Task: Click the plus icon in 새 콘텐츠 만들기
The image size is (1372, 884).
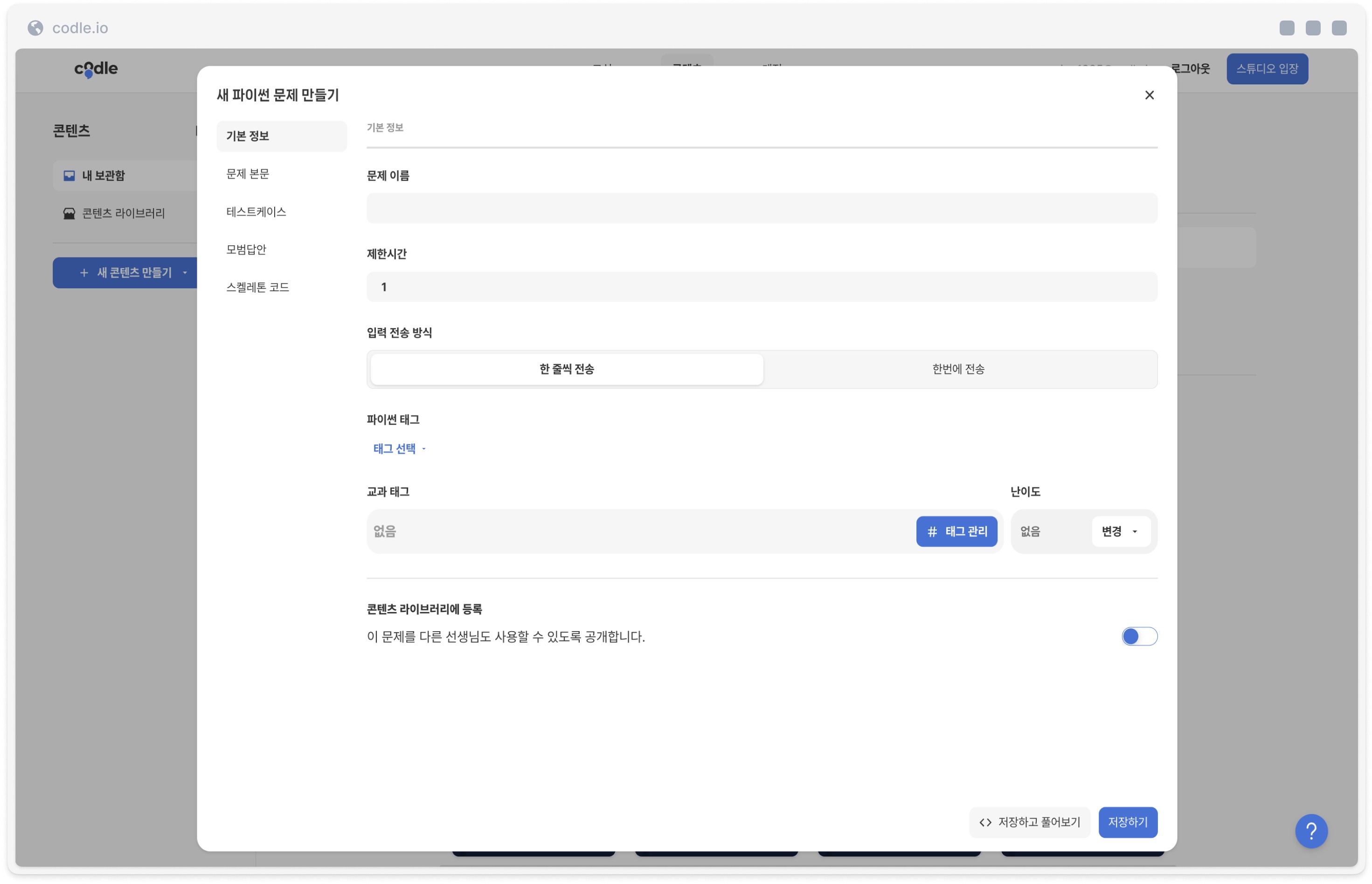Action: (84, 272)
